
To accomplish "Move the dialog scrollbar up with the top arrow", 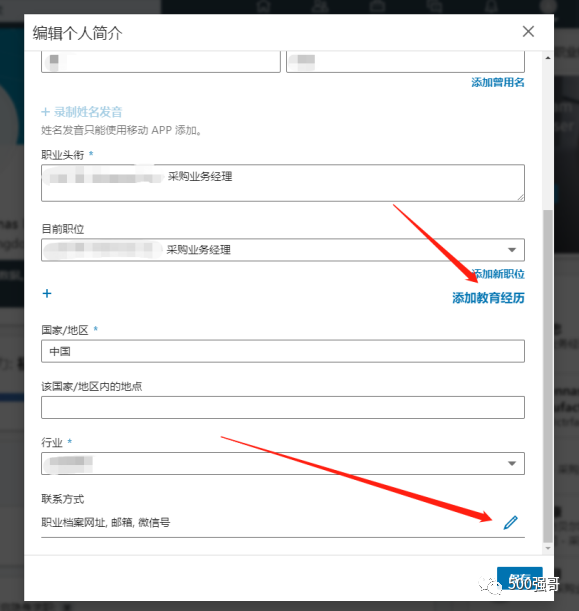I will point(548,58).
